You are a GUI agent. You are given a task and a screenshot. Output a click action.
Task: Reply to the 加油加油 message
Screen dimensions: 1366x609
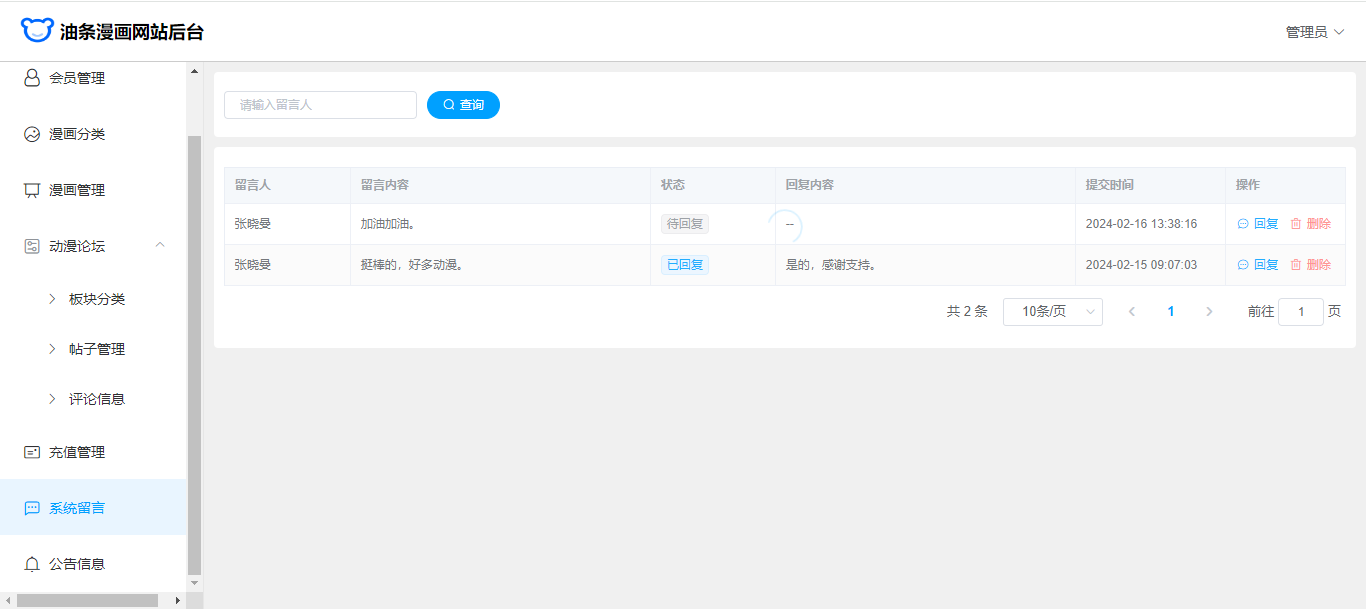1258,224
